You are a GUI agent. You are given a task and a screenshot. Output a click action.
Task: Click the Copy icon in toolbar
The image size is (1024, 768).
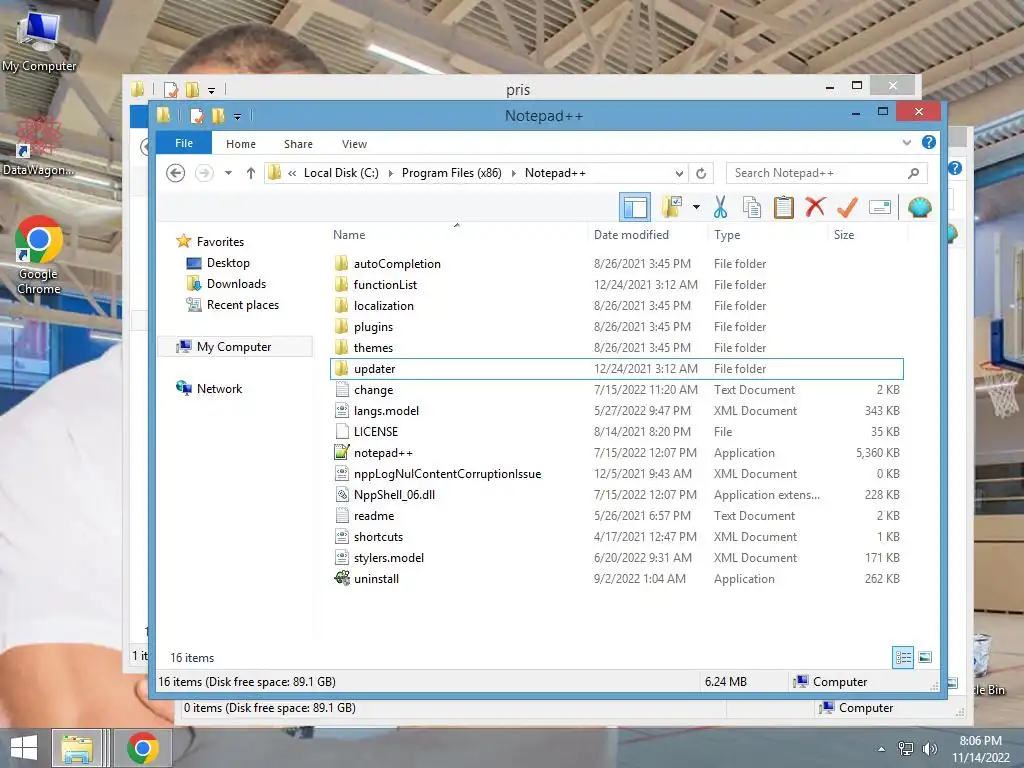[x=752, y=208]
